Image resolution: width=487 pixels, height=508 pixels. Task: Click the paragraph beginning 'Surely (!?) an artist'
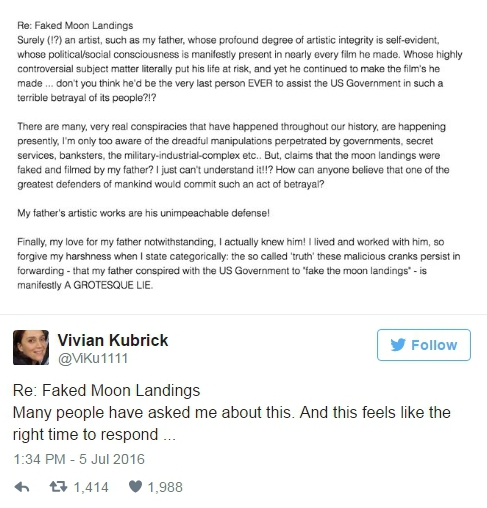click(240, 69)
